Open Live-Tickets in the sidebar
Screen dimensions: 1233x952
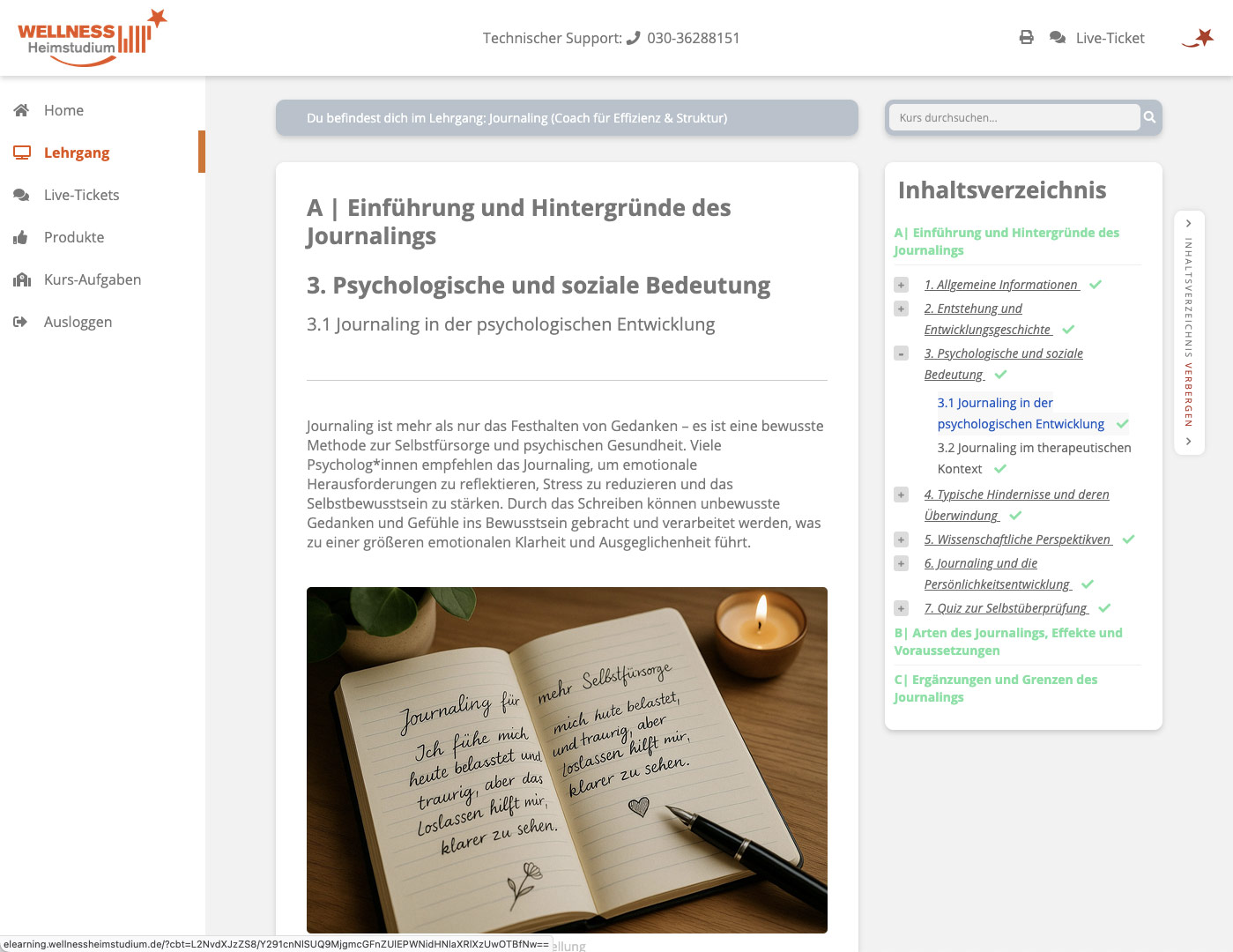pos(81,195)
